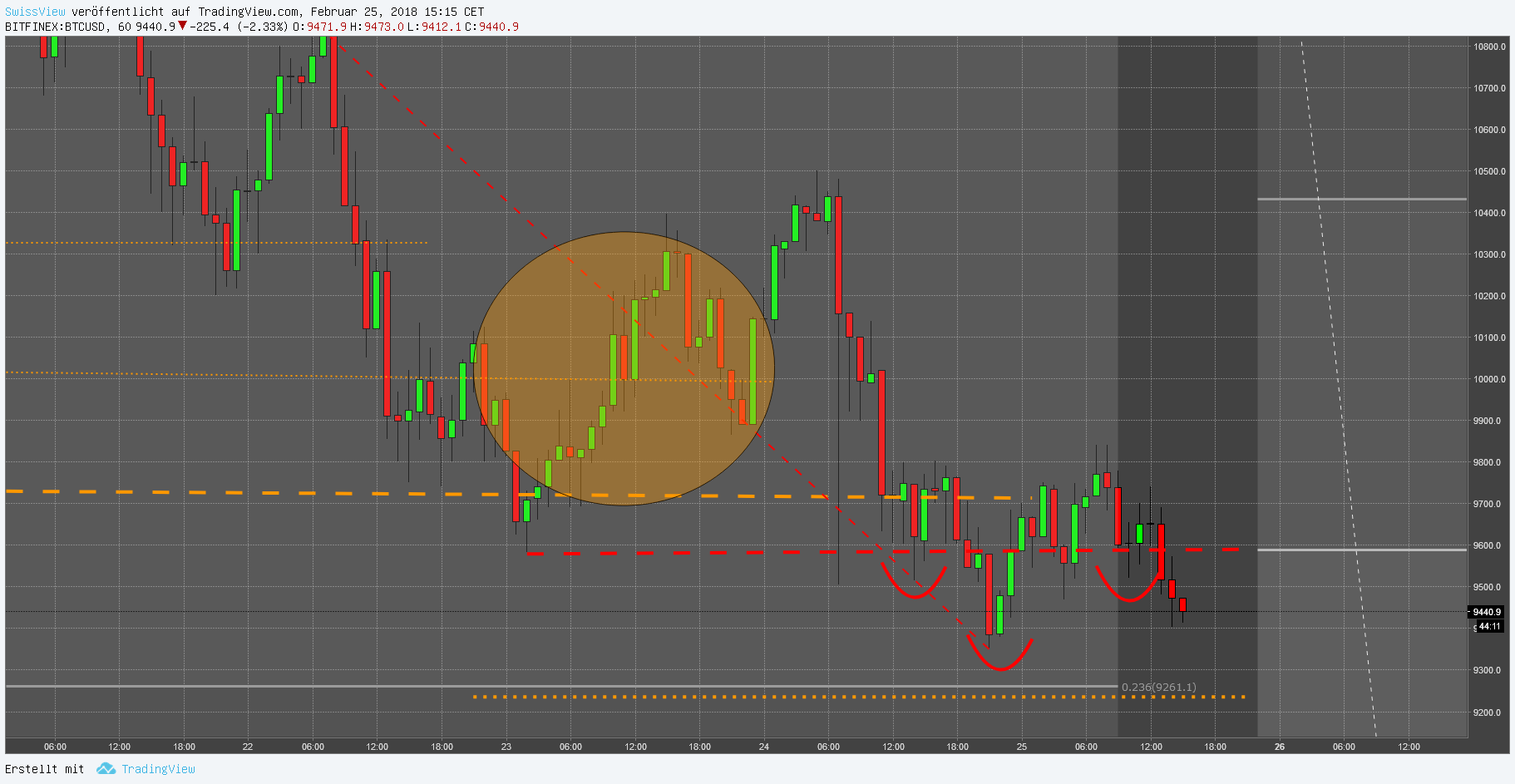Click the 10300.0 price axis label
This screenshot has width=1515, height=784.
(1489, 254)
